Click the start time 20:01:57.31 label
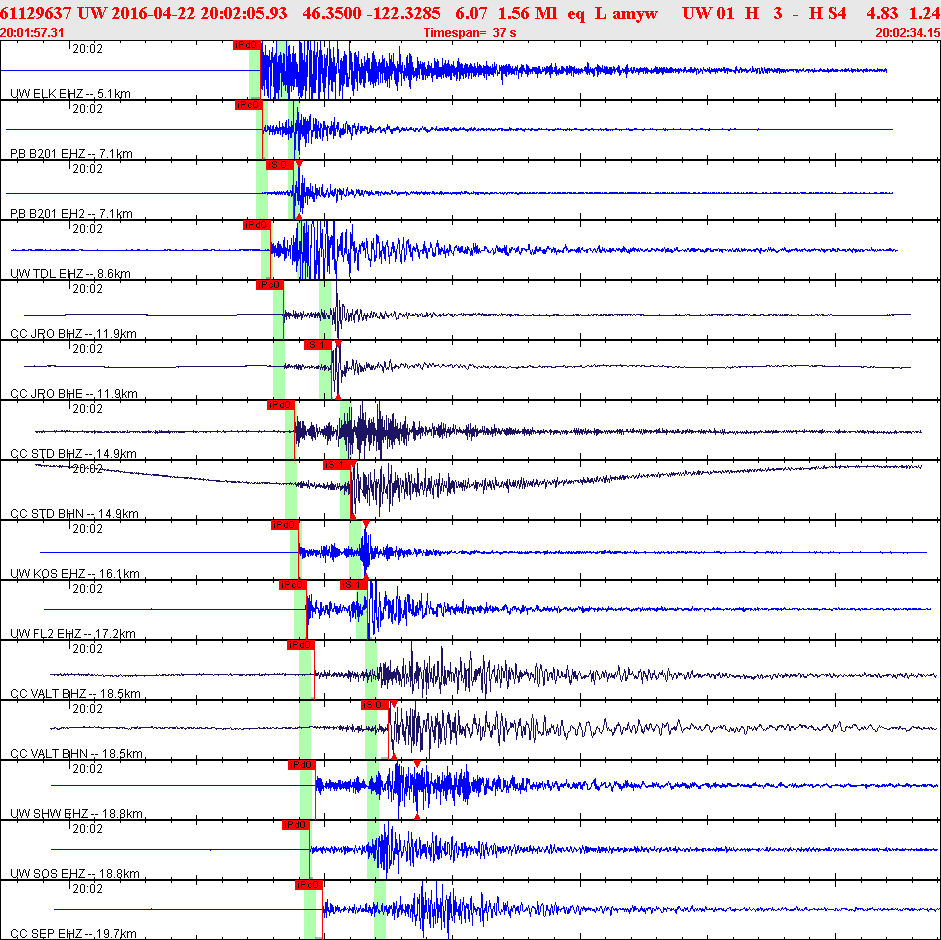This screenshot has width=941, height=940. [x=33, y=33]
